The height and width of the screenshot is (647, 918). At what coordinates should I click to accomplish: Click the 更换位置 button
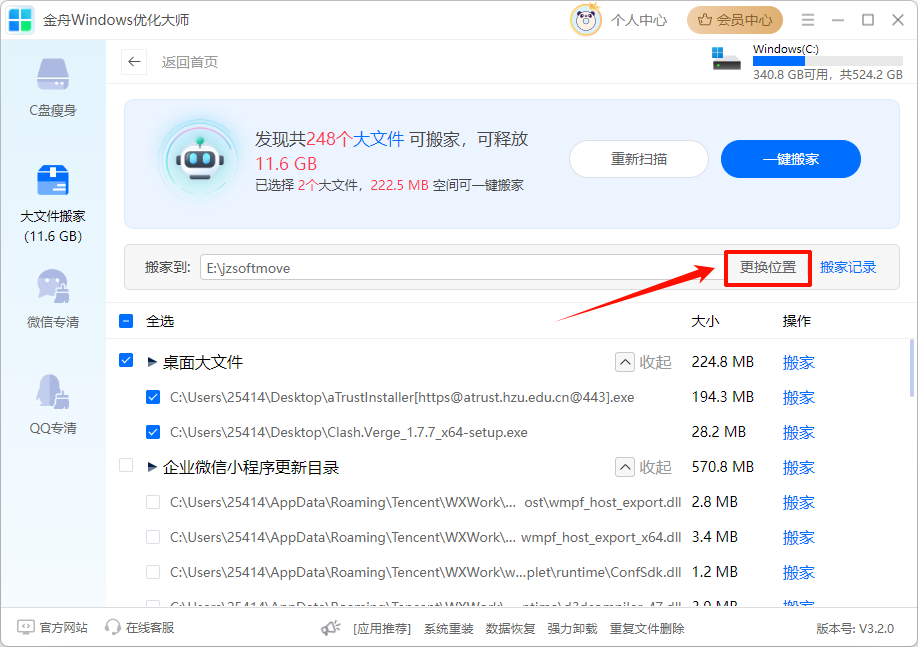(767, 268)
